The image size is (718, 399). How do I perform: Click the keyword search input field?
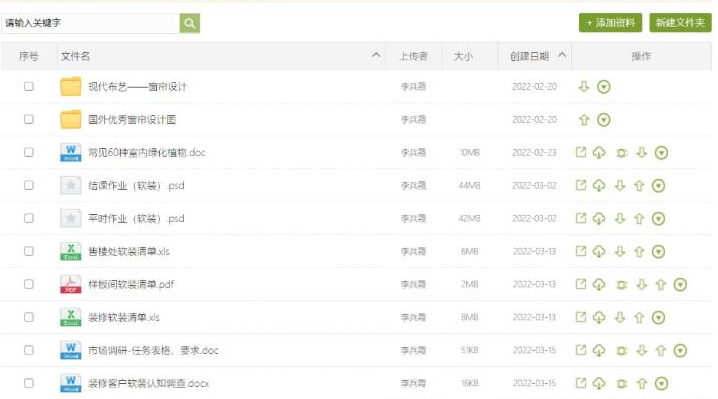(x=90, y=23)
